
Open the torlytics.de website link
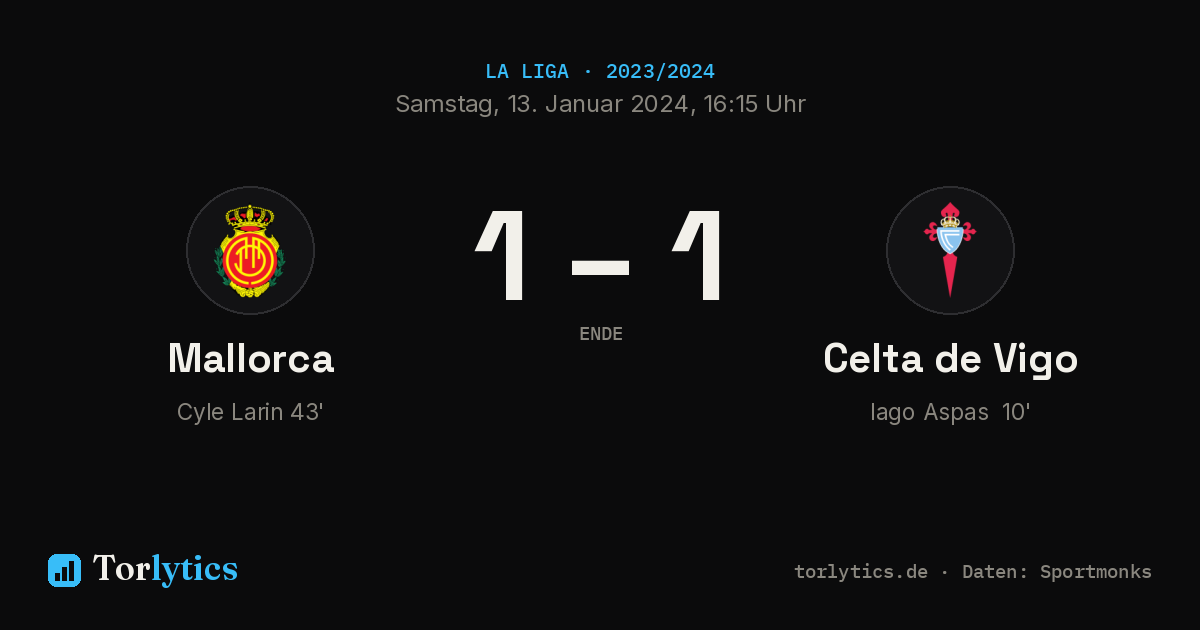861,572
